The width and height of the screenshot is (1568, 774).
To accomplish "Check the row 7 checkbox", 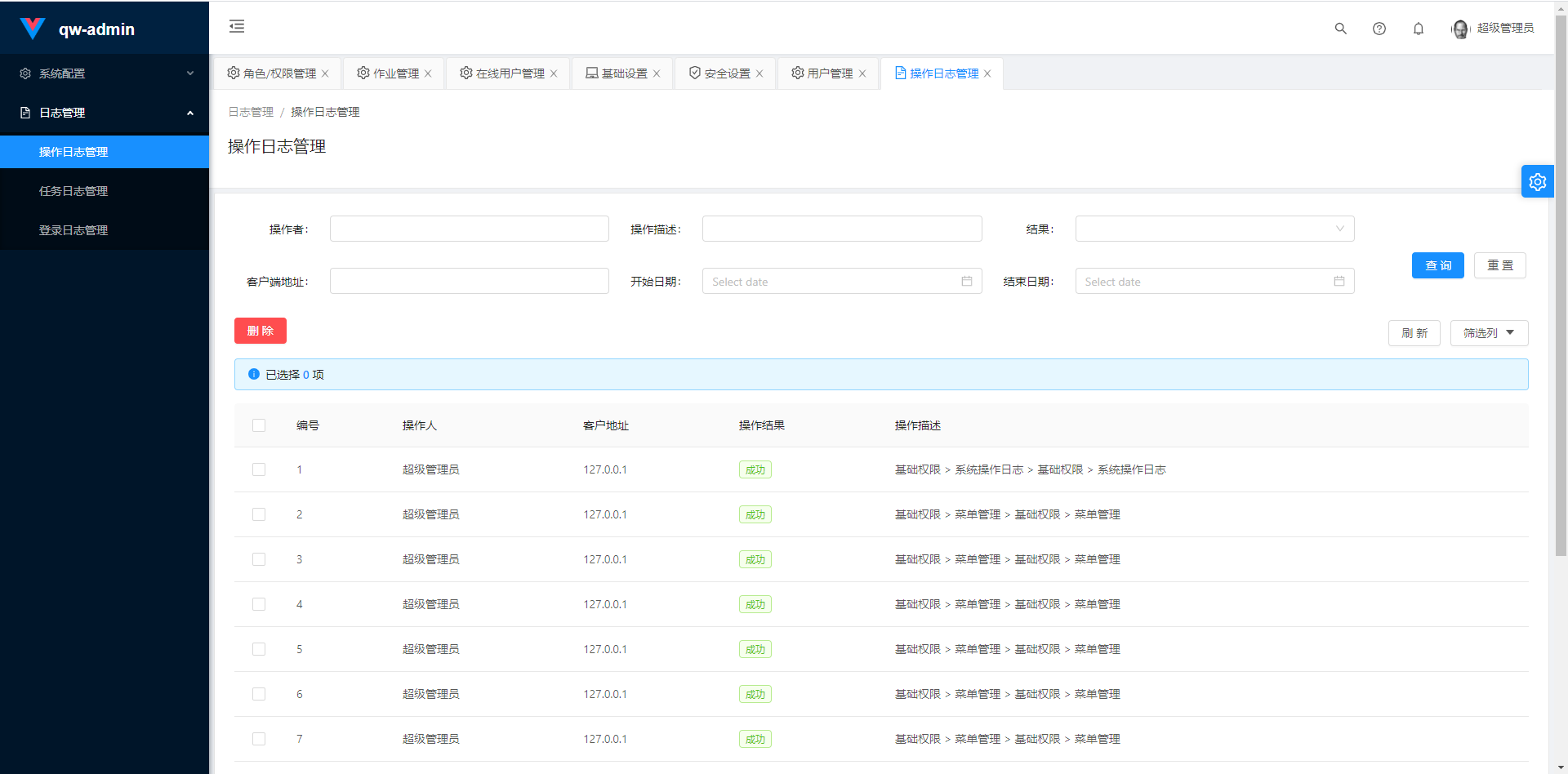I will pyautogui.click(x=259, y=739).
